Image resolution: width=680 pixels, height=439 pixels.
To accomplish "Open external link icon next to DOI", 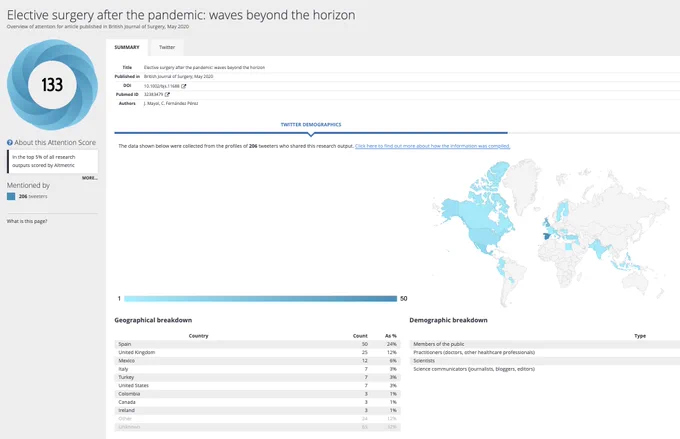I will coord(183,86).
